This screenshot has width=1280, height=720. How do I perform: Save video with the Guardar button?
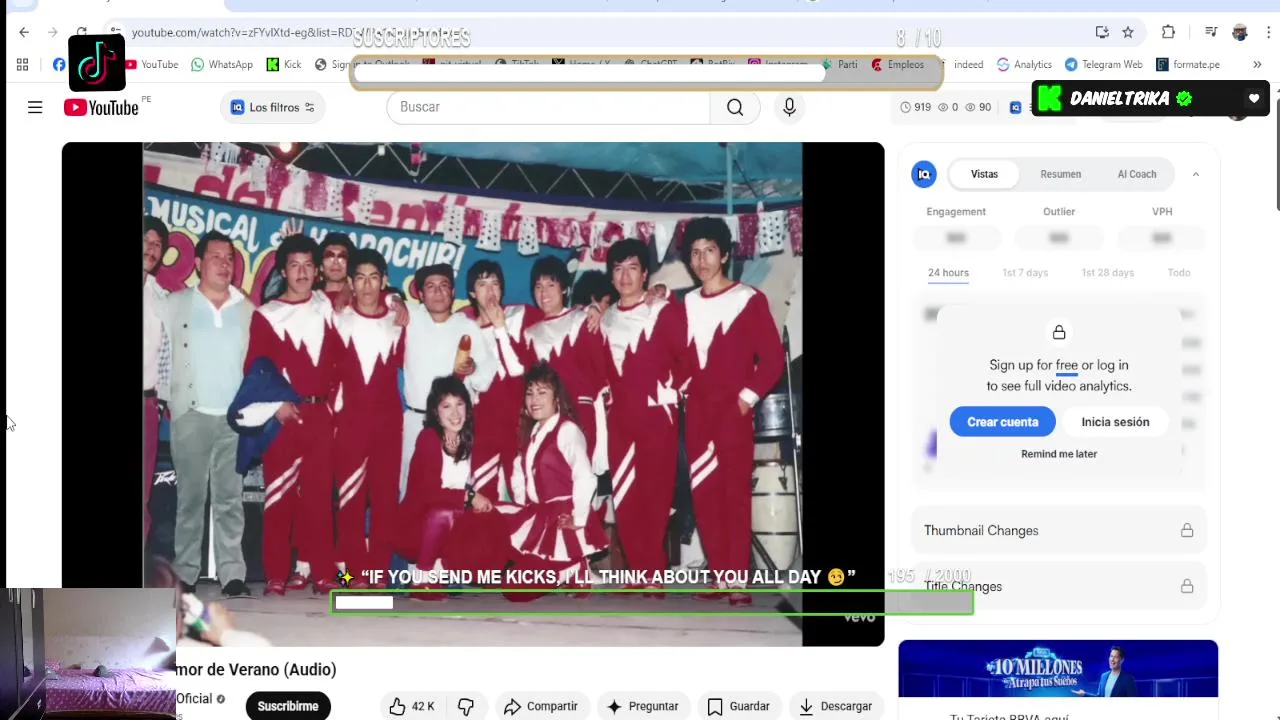pyautogui.click(x=739, y=706)
